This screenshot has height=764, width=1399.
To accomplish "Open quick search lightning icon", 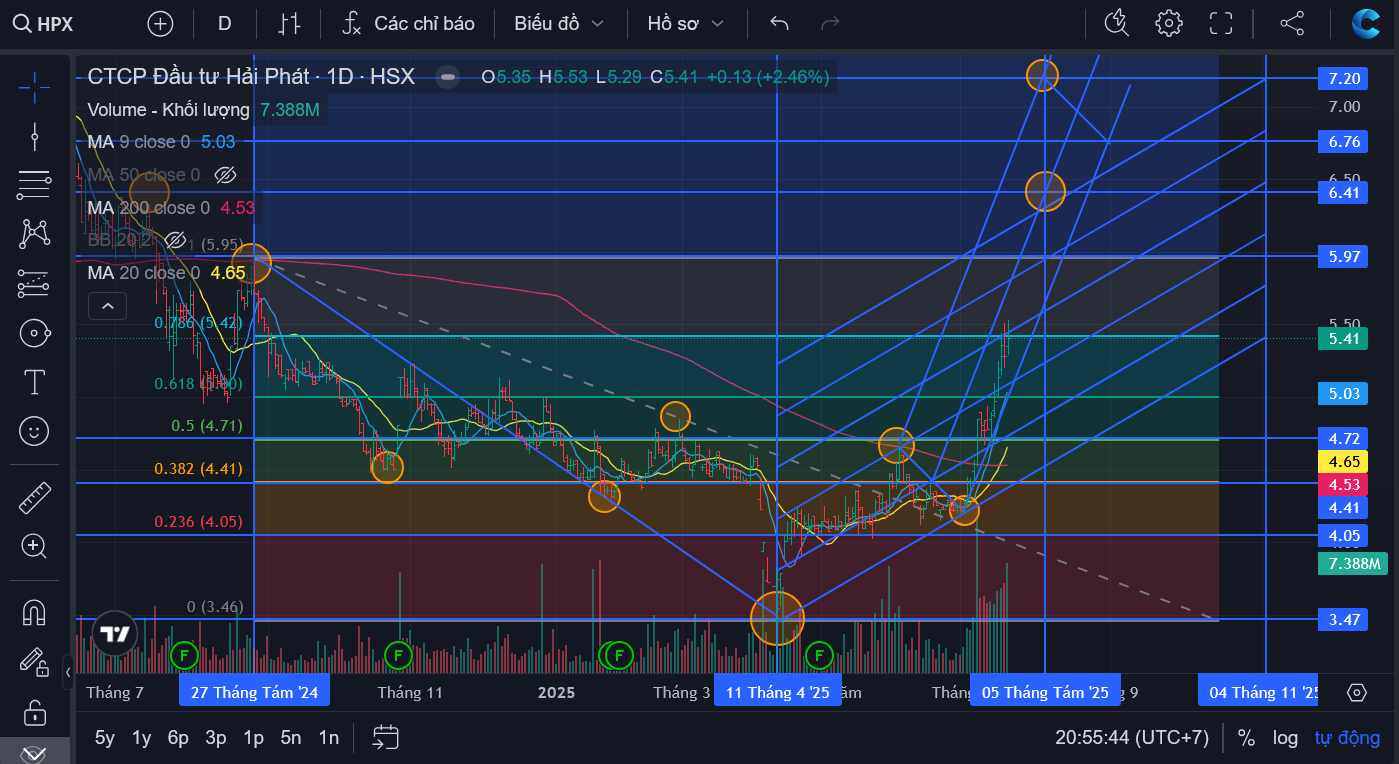I will click(x=1116, y=24).
